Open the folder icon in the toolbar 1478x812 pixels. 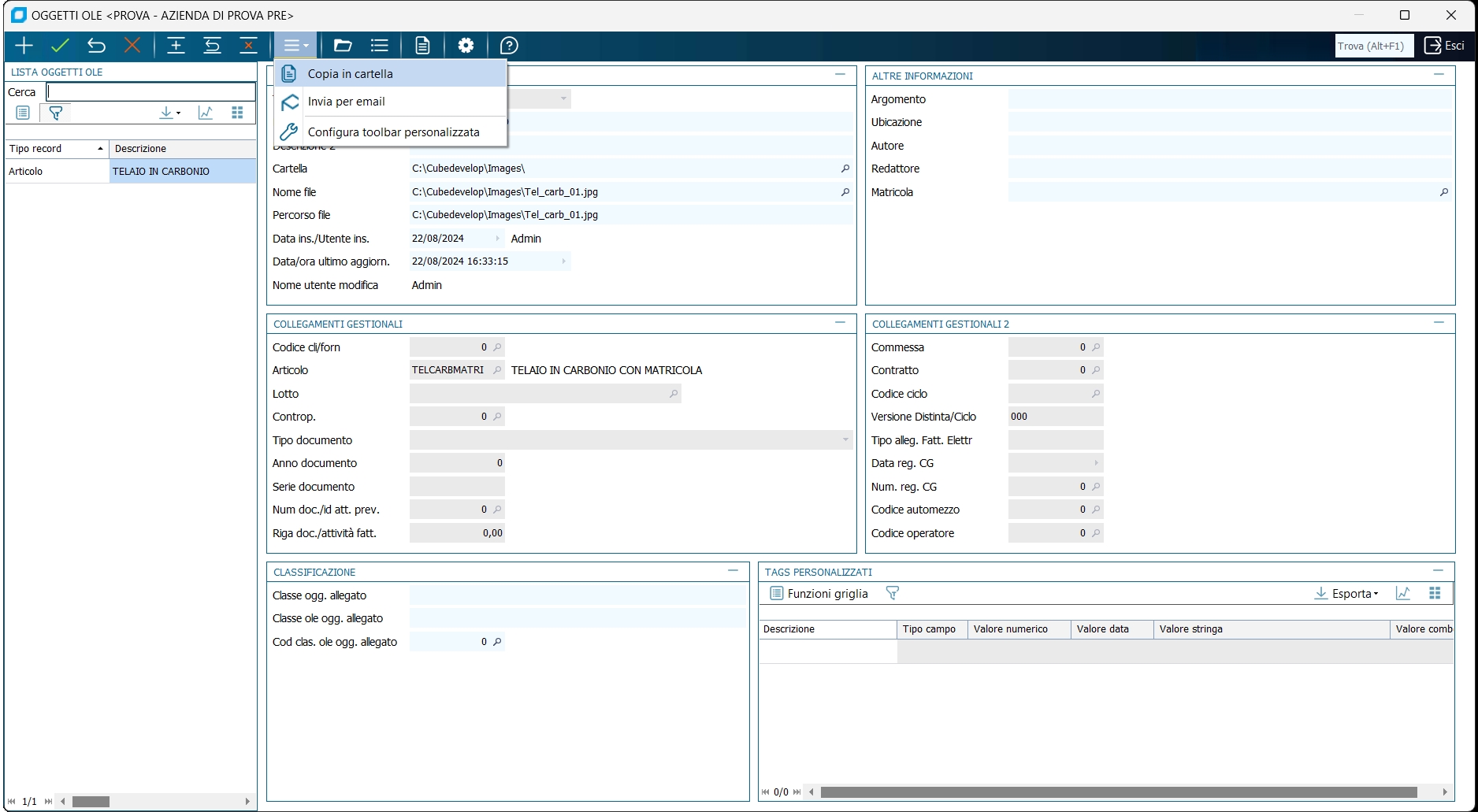point(342,46)
